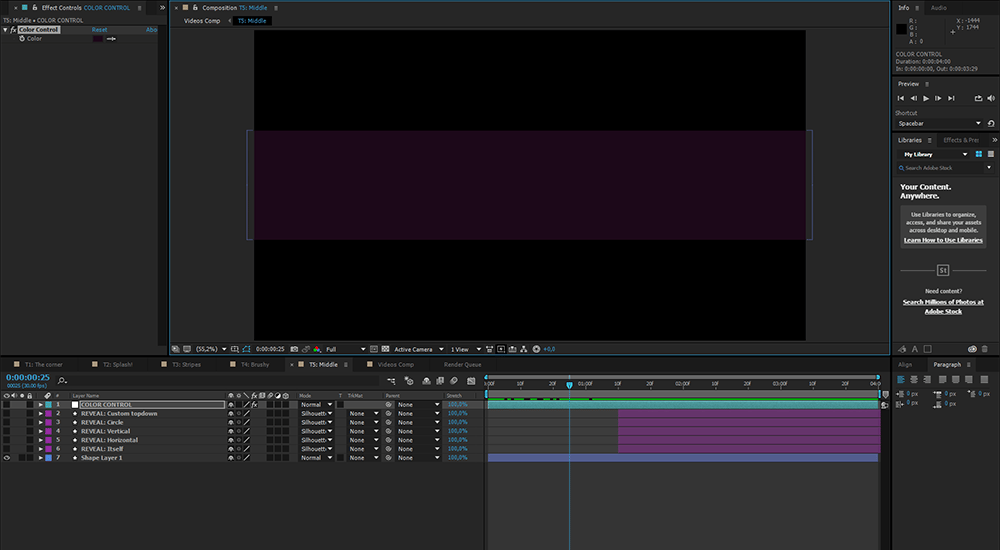Image resolution: width=1000 pixels, height=550 pixels.
Task: Open composition mini-flowchart in timeline
Action: pyautogui.click(x=391, y=381)
